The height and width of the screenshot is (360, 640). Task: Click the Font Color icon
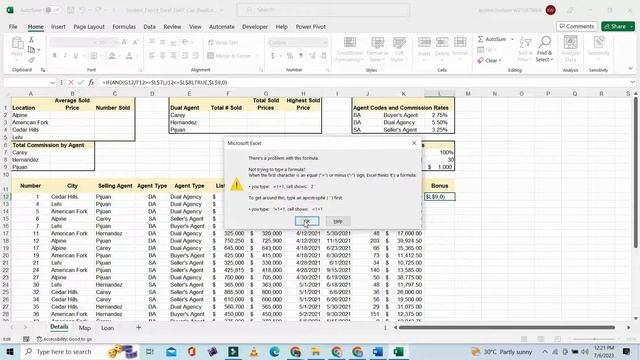tap(129, 56)
